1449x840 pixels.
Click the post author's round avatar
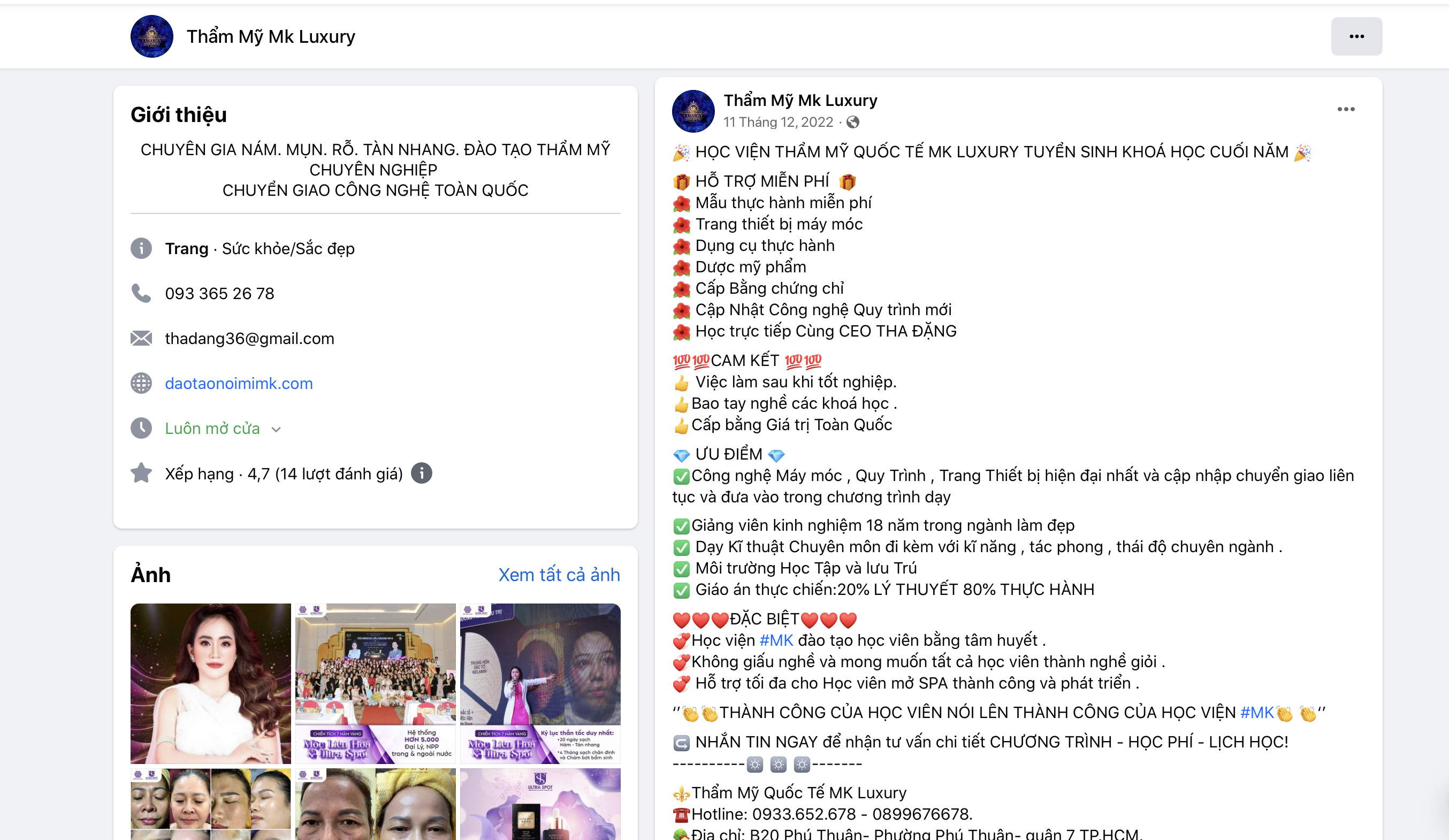[693, 111]
